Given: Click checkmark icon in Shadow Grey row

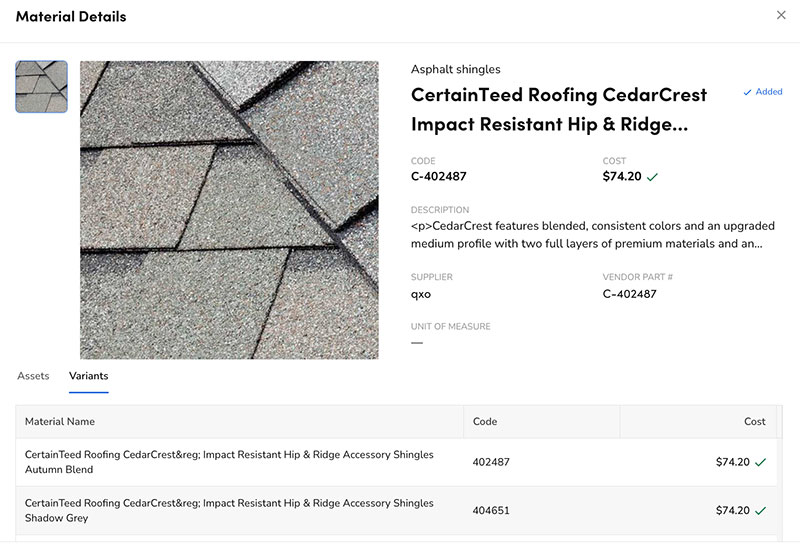Looking at the screenshot, I should [x=761, y=511].
